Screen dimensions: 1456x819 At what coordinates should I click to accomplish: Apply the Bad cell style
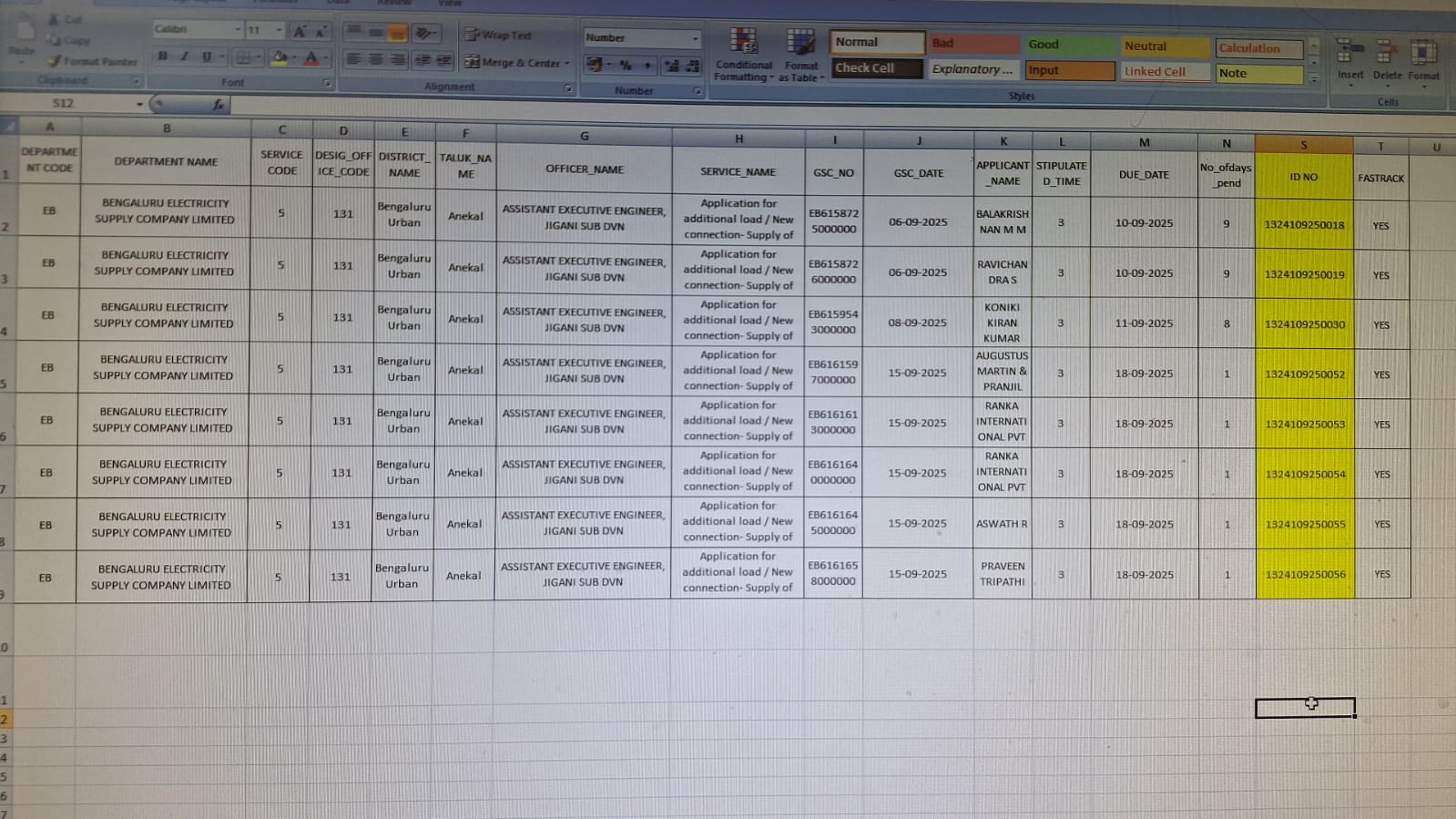tap(973, 44)
